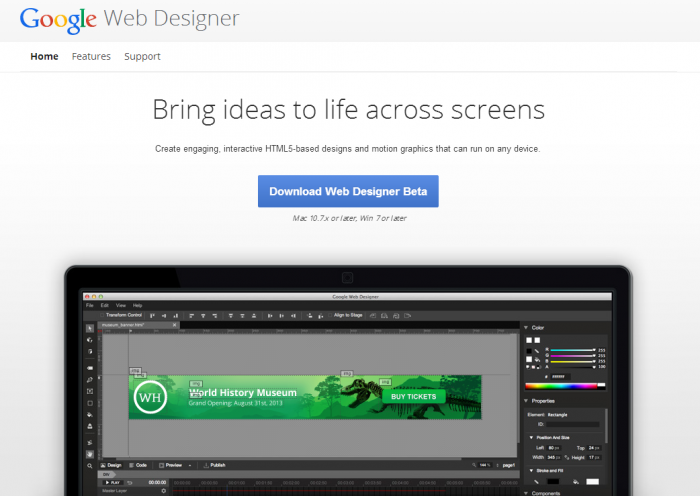Collapse the Color panel
Image resolution: width=700 pixels, height=496 pixels.
[527, 327]
